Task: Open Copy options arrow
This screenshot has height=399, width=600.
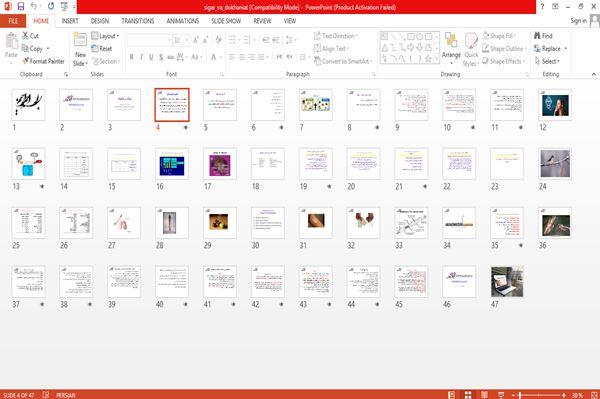Action: coord(48,49)
